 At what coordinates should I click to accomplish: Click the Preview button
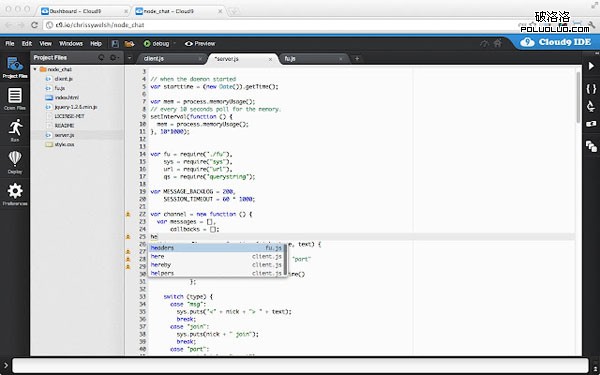pyautogui.click(x=200, y=44)
